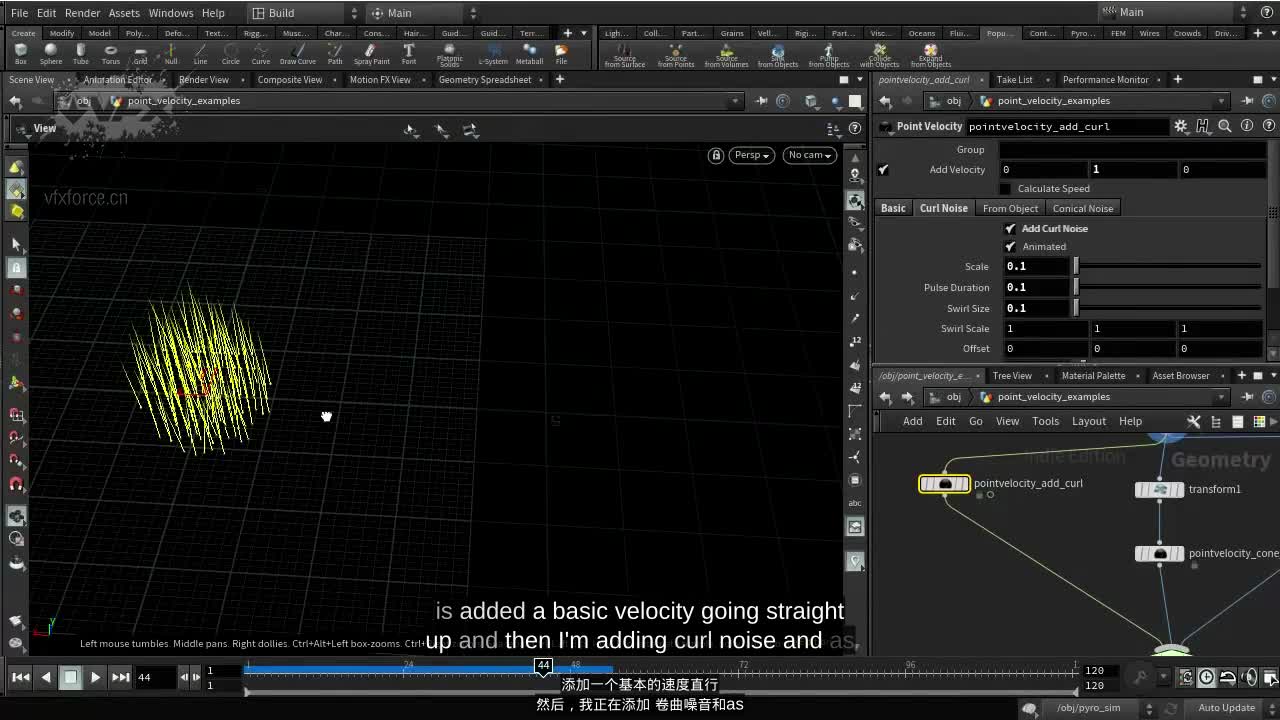Click the File shelf tool
The image size is (1280, 720).
pyautogui.click(x=561, y=53)
